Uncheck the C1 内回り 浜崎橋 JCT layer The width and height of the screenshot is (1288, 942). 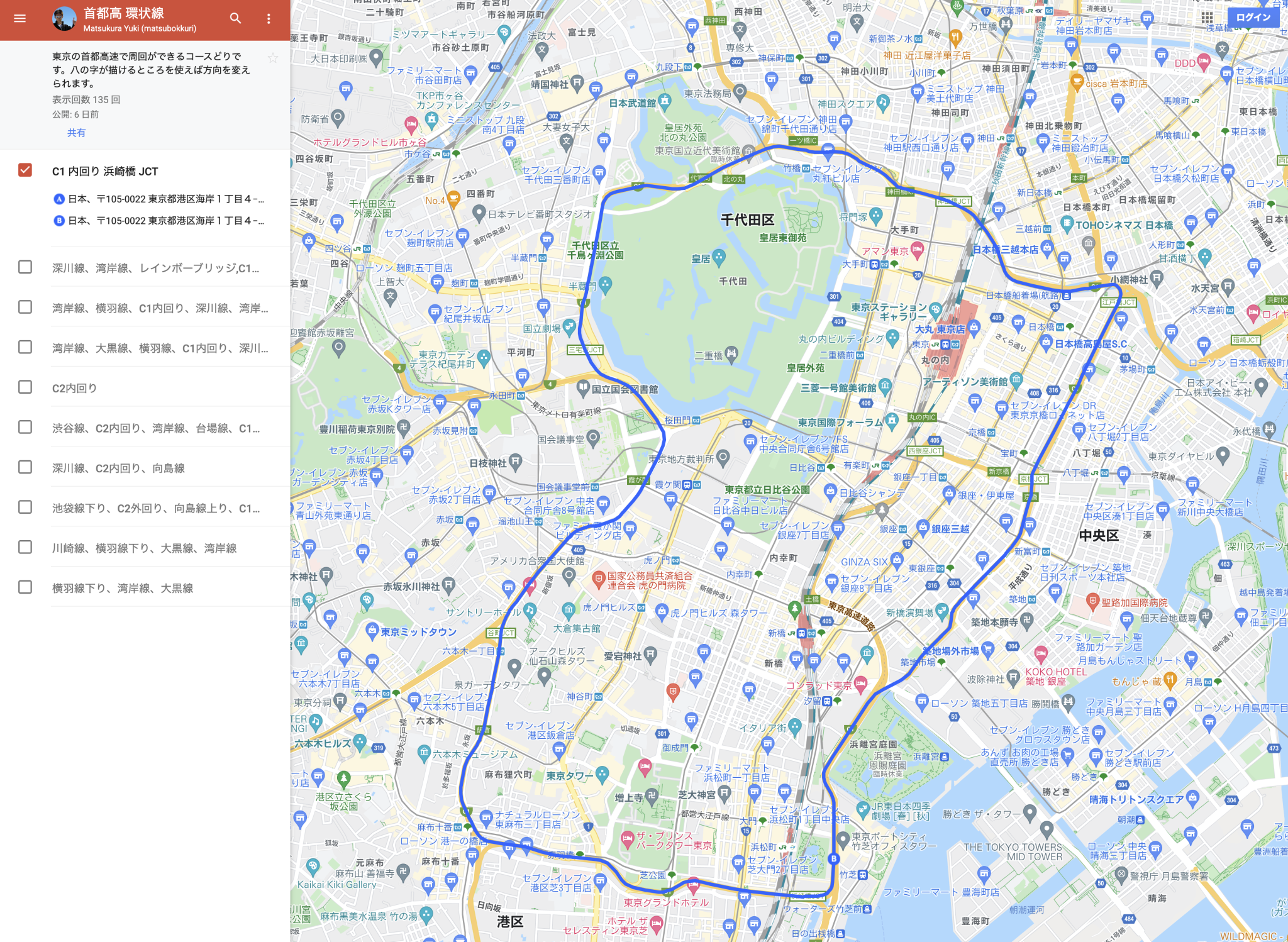coord(25,169)
